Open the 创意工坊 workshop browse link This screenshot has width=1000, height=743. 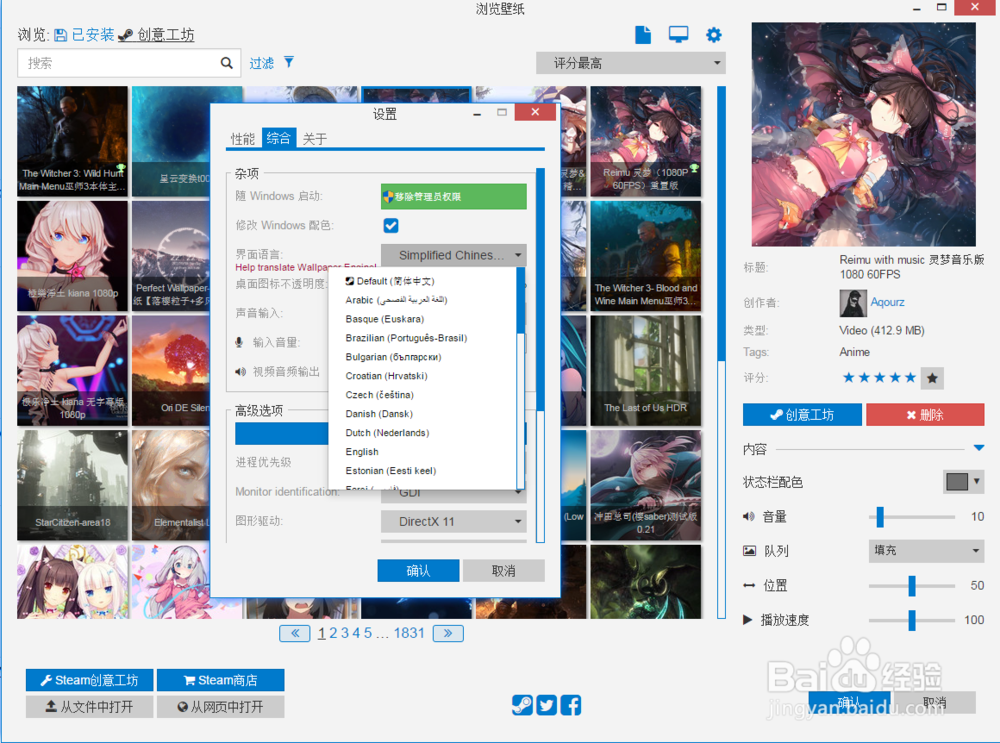[x=157, y=35]
